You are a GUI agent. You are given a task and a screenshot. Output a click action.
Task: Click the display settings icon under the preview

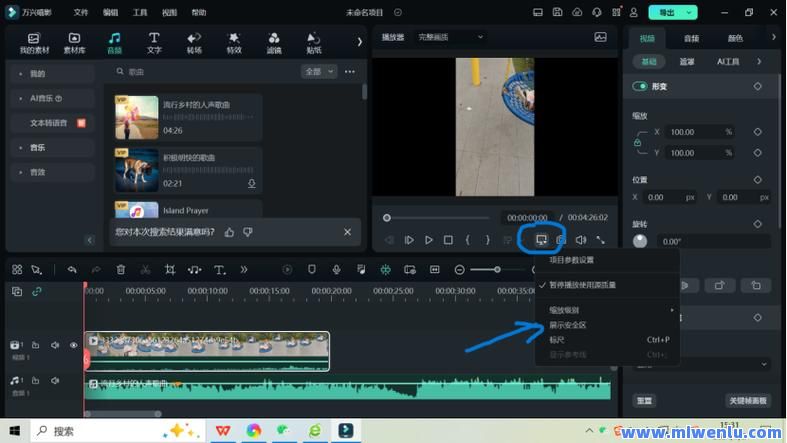click(541, 240)
